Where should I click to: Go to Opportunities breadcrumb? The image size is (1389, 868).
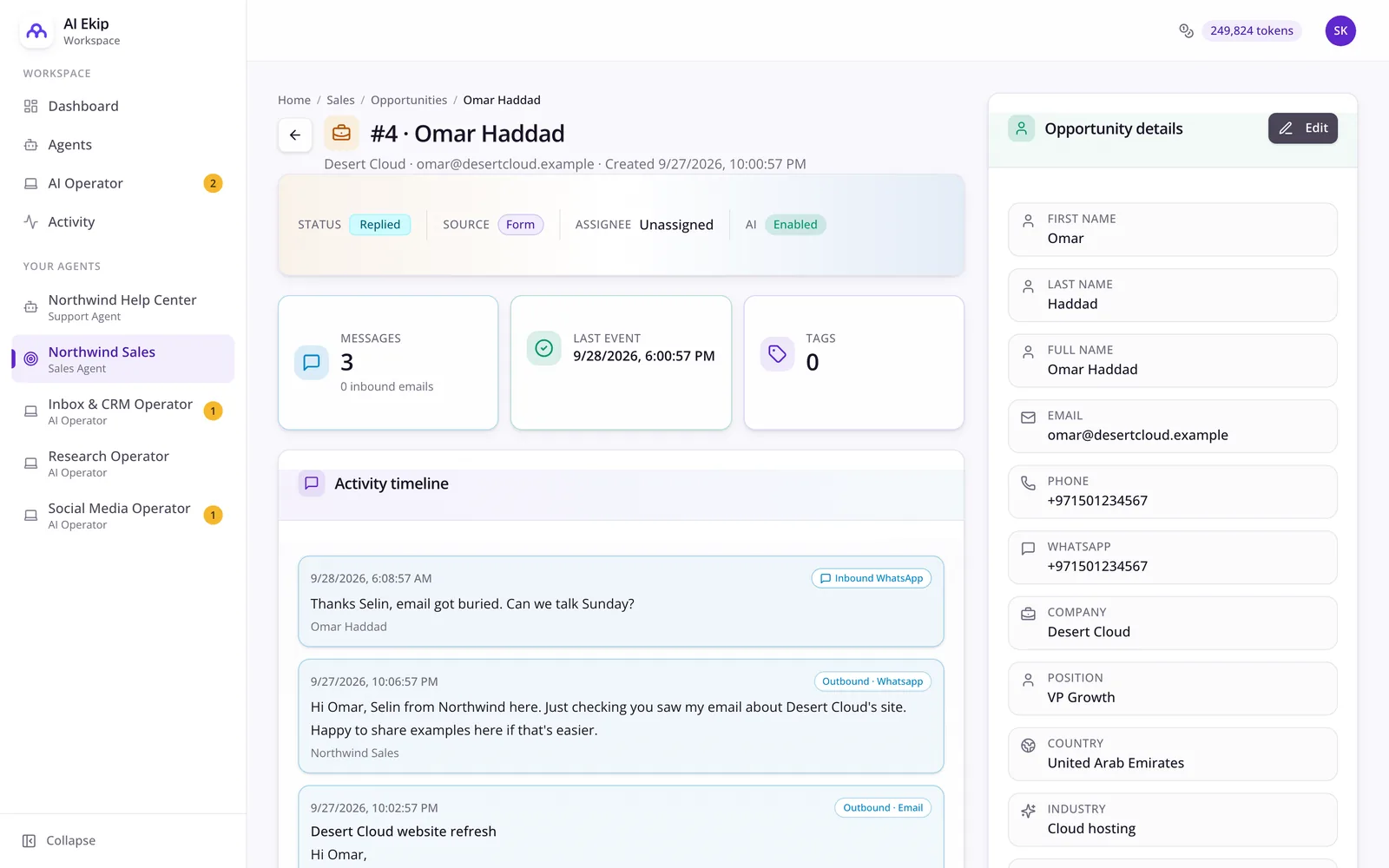tap(409, 100)
